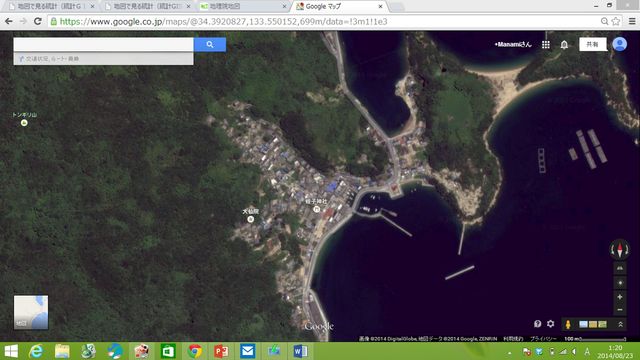This screenshot has width=640, height=360.
Task: Show hidden tray icons arrow
Action: point(509,352)
